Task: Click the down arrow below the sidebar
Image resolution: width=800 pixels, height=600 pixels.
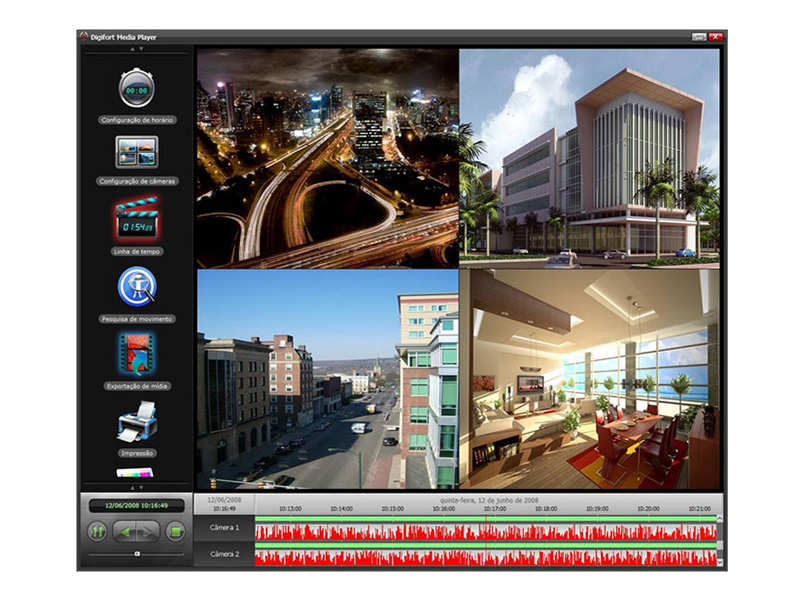Action: tap(141, 487)
